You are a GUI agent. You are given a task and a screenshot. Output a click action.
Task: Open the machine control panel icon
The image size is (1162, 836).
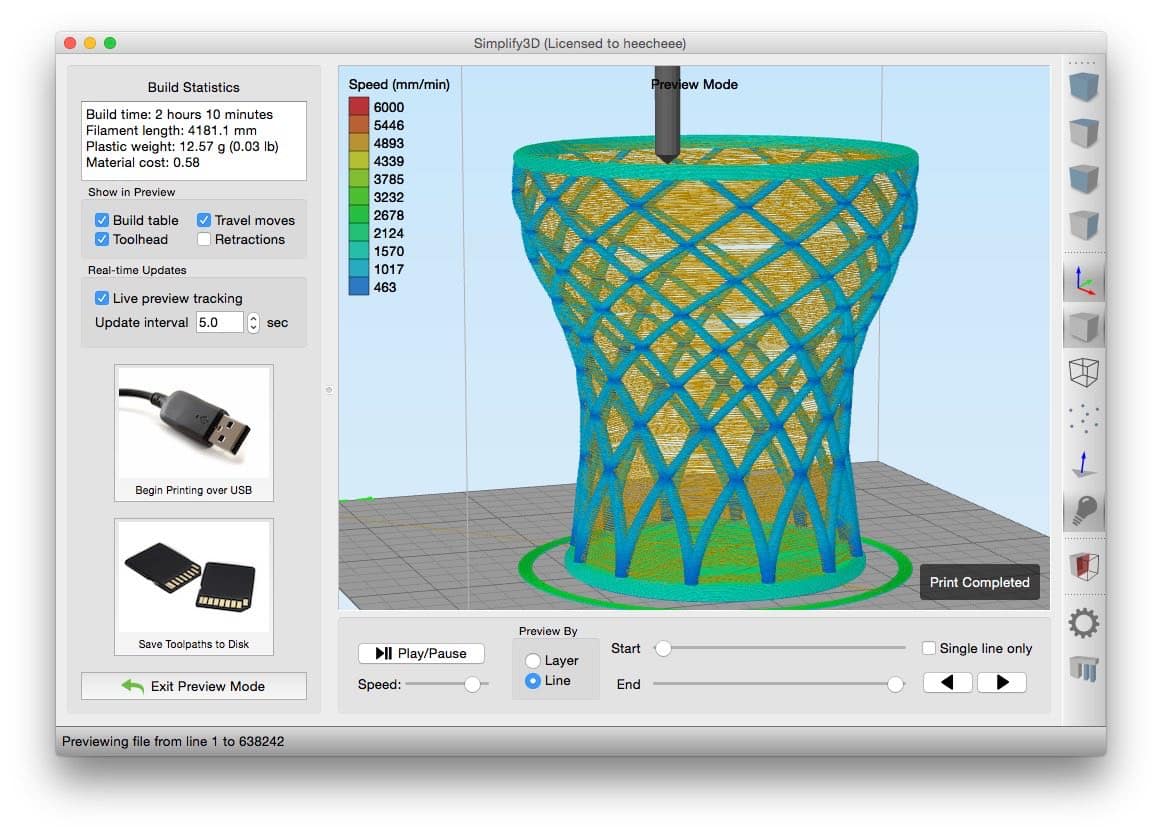coord(1084,668)
